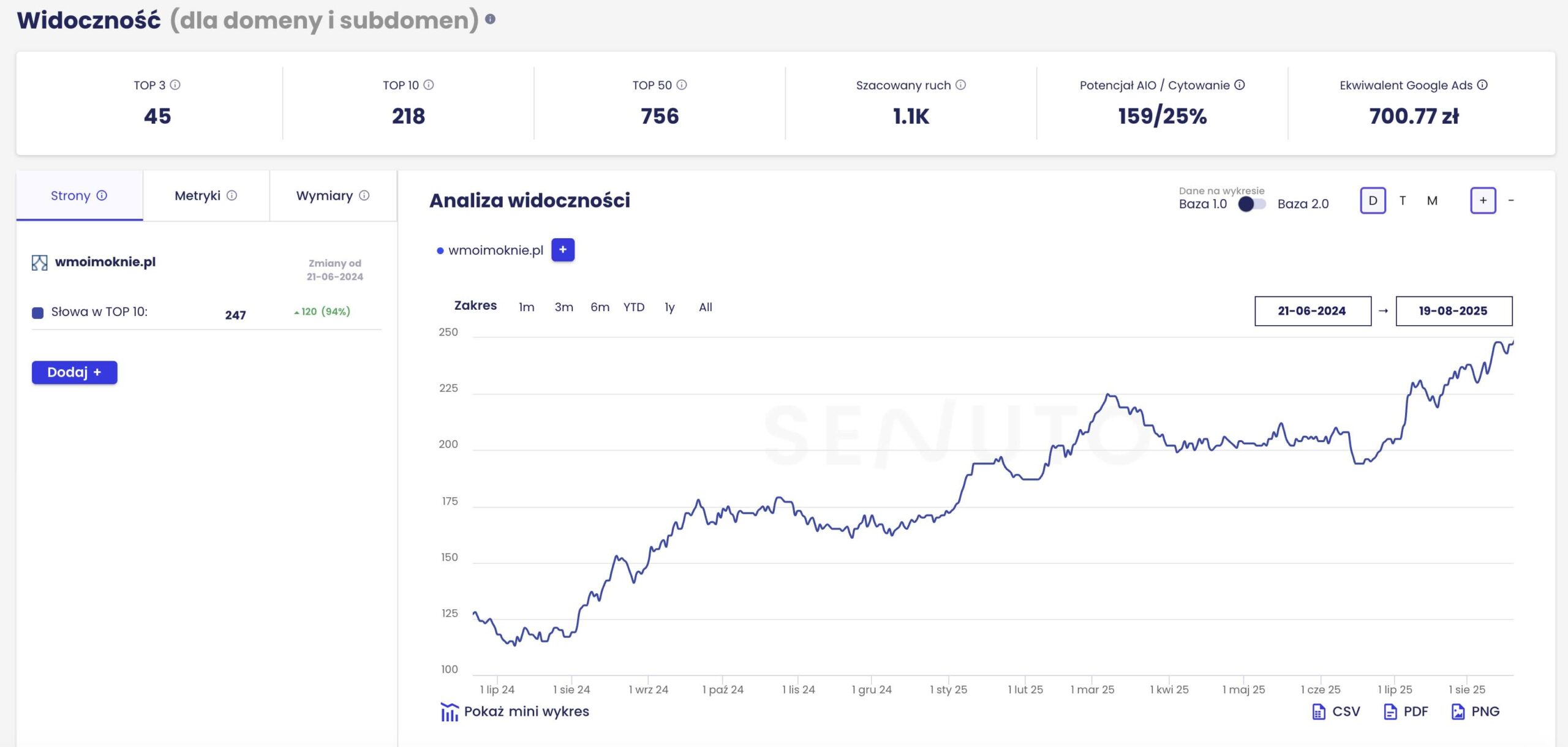Open the start date 21-06-2024 picker
Image resolution: width=1568 pixels, height=747 pixels.
[x=1312, y=311]
